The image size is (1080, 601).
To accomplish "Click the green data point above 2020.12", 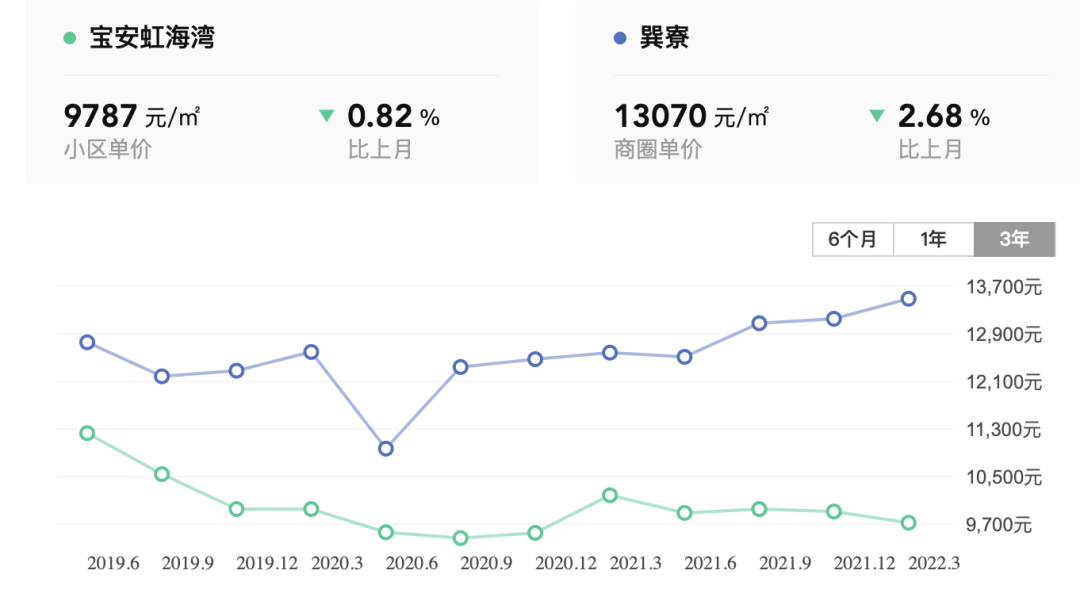I will tap(535, 533).
